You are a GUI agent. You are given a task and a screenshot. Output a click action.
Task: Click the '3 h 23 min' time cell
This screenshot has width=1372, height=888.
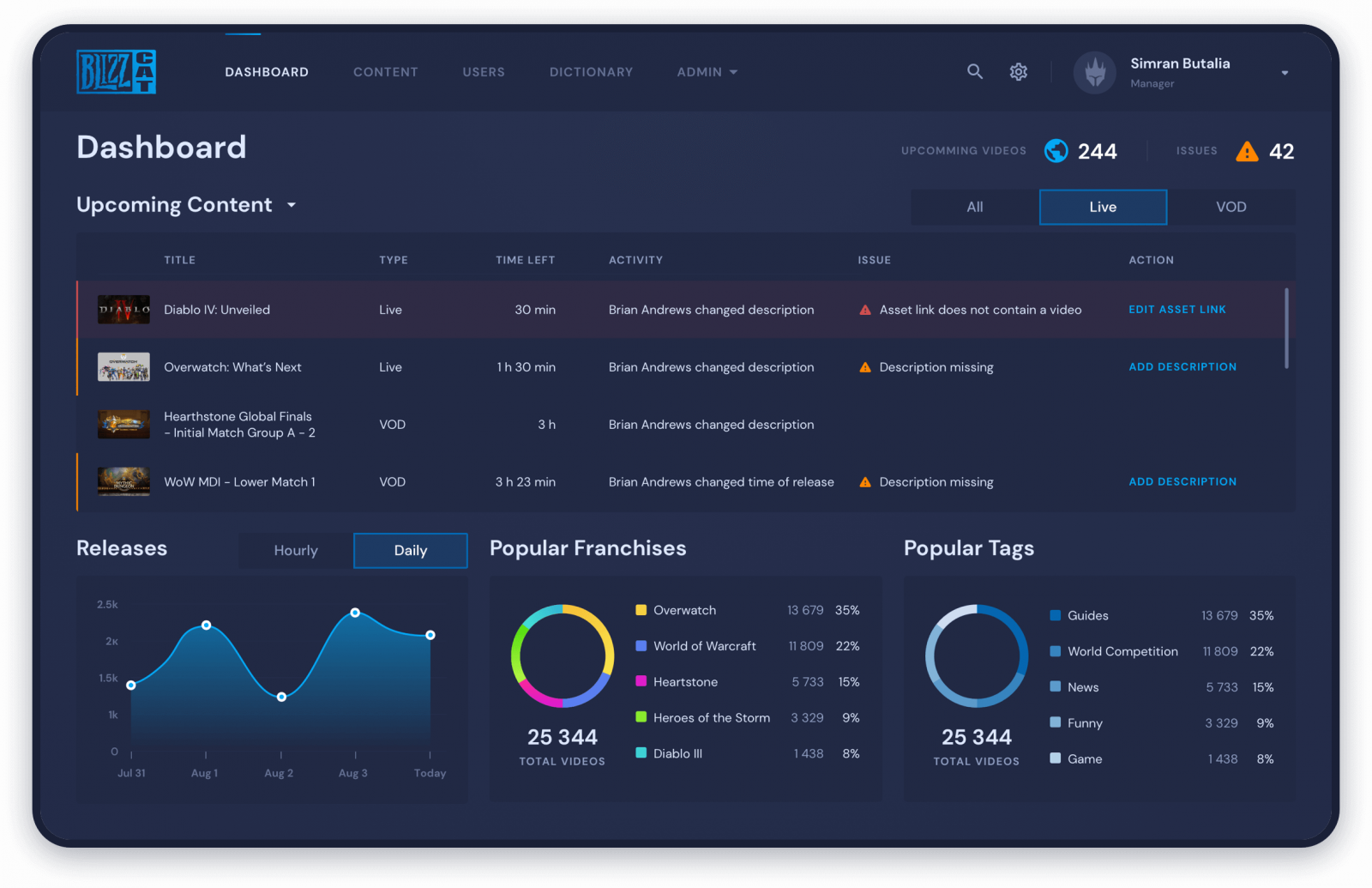click(x=526, y=482)
